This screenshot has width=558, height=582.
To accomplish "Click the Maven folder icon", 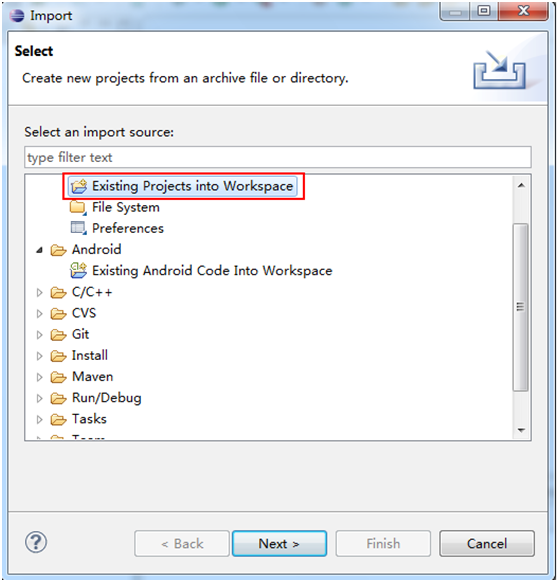I will coord(58,377).
